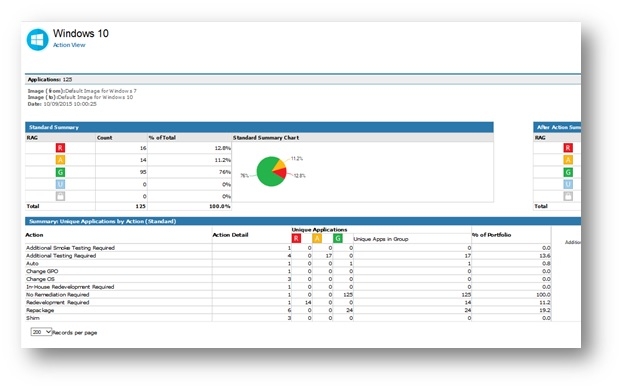
Task: Click red R icon in After Action Summary
Action: coord(568,148)
